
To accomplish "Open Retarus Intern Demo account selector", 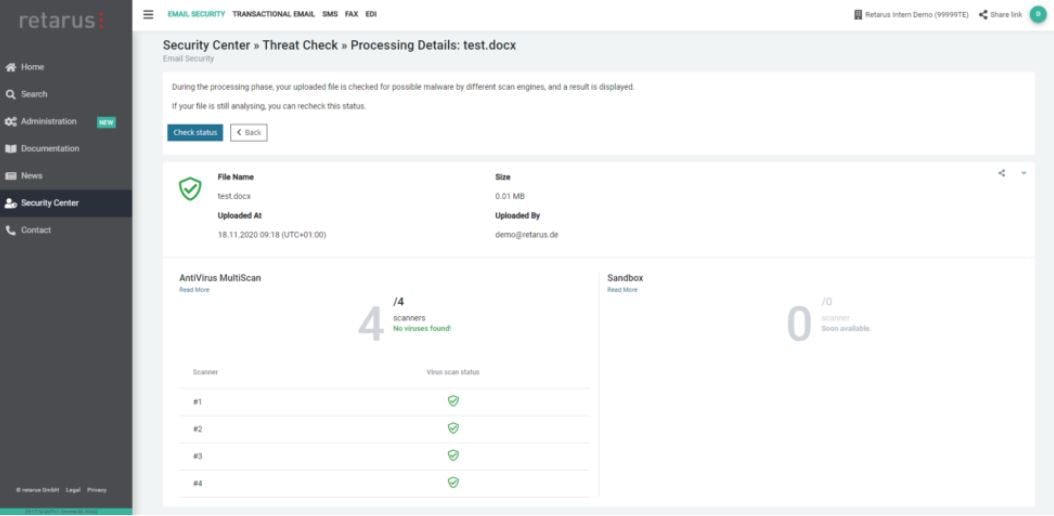I will tap(911, 15).
